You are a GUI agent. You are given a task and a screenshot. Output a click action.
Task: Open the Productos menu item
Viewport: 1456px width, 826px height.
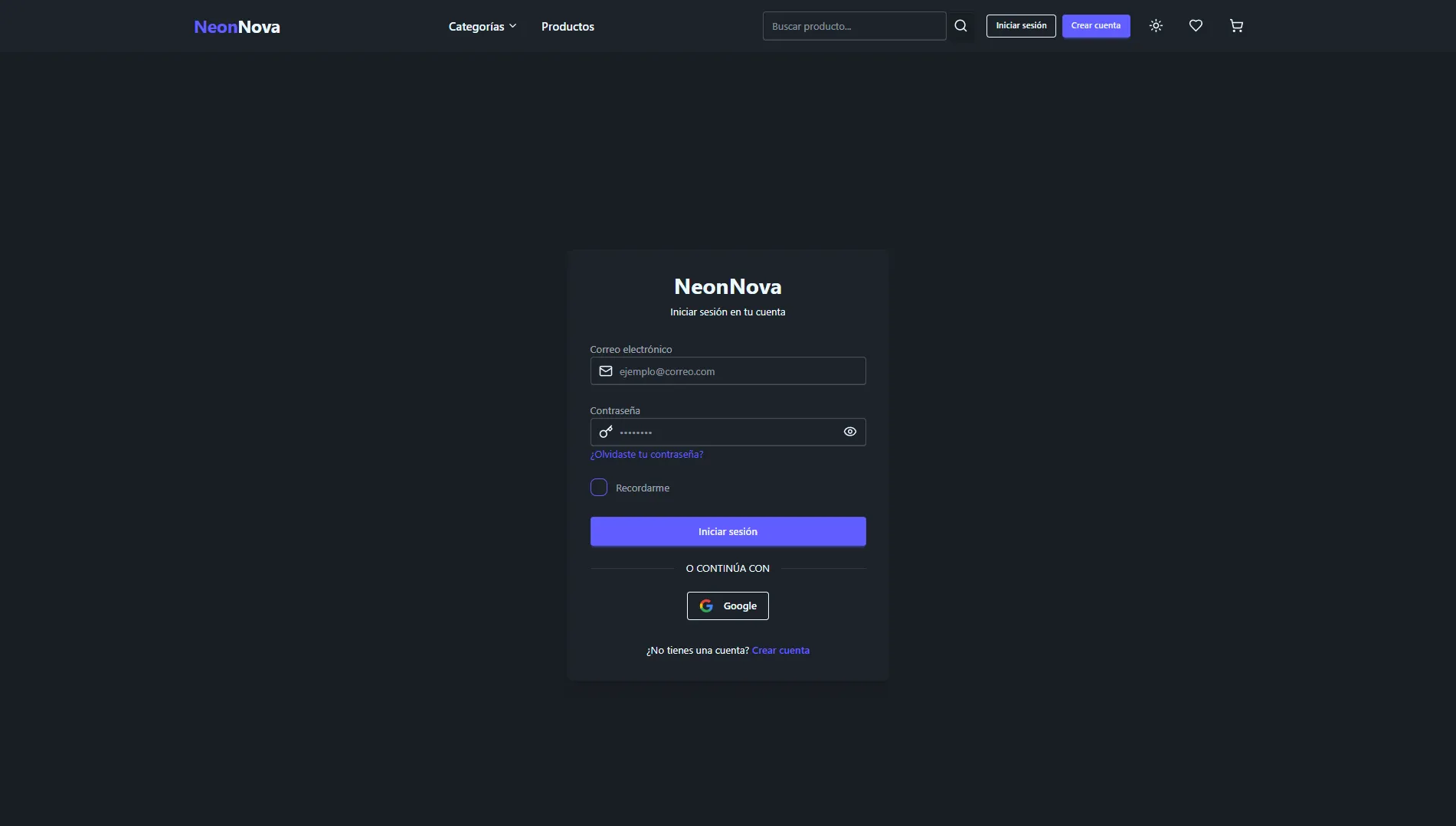pos(568,27)
